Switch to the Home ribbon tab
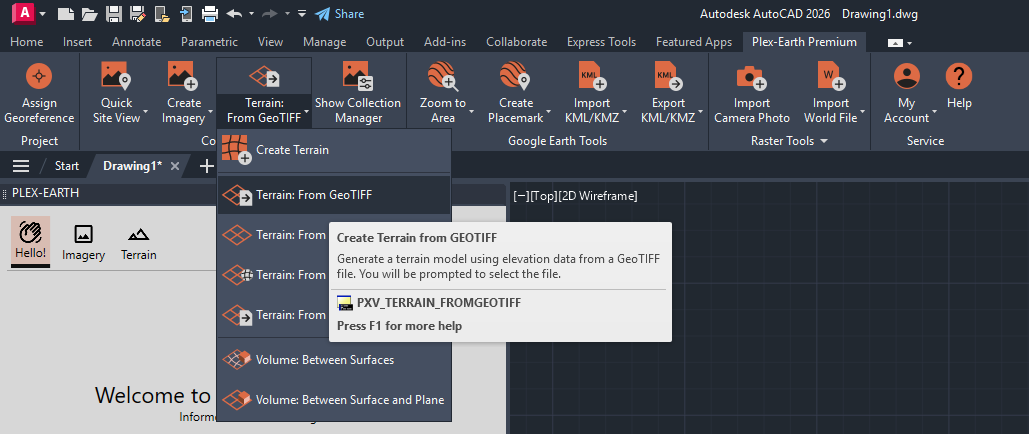 27,42
